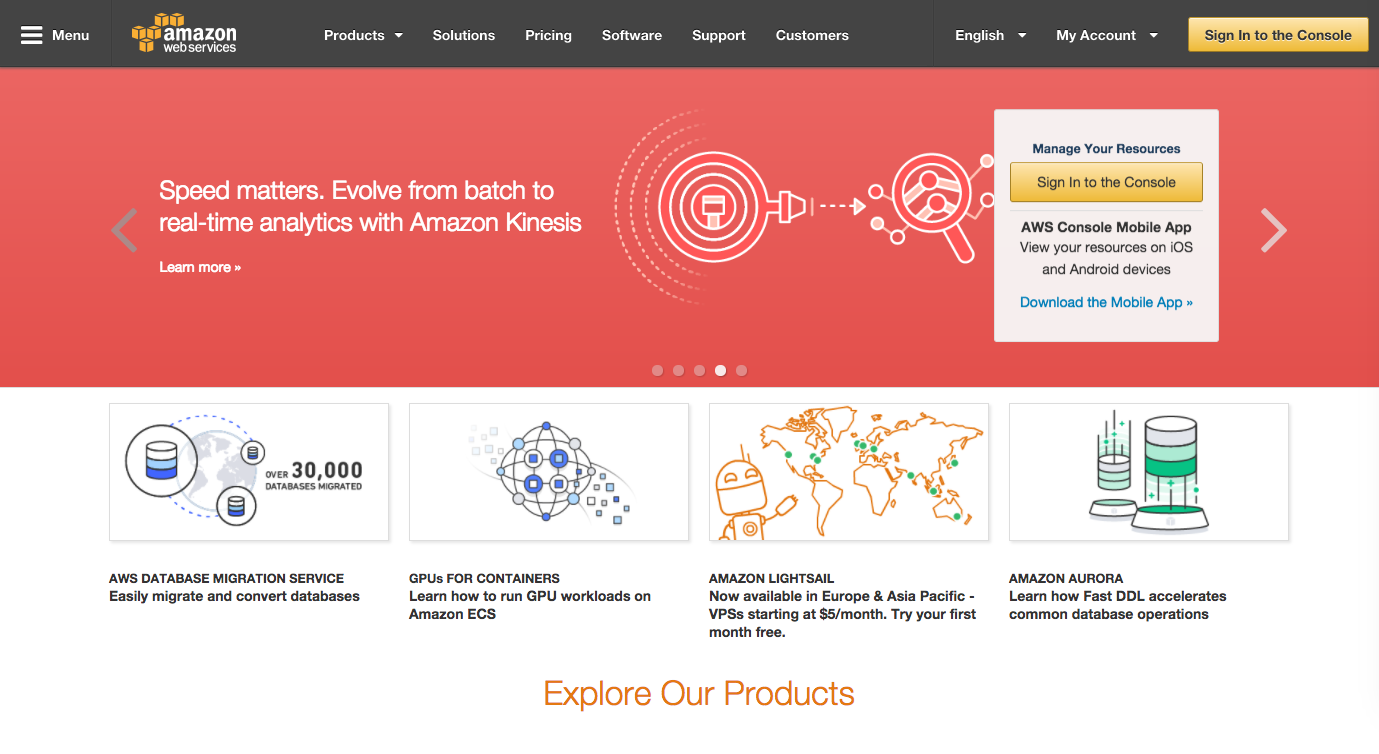
Task: Click Sign In to the Console in Manage Your Resources
Action: (x=1106, y=182)
